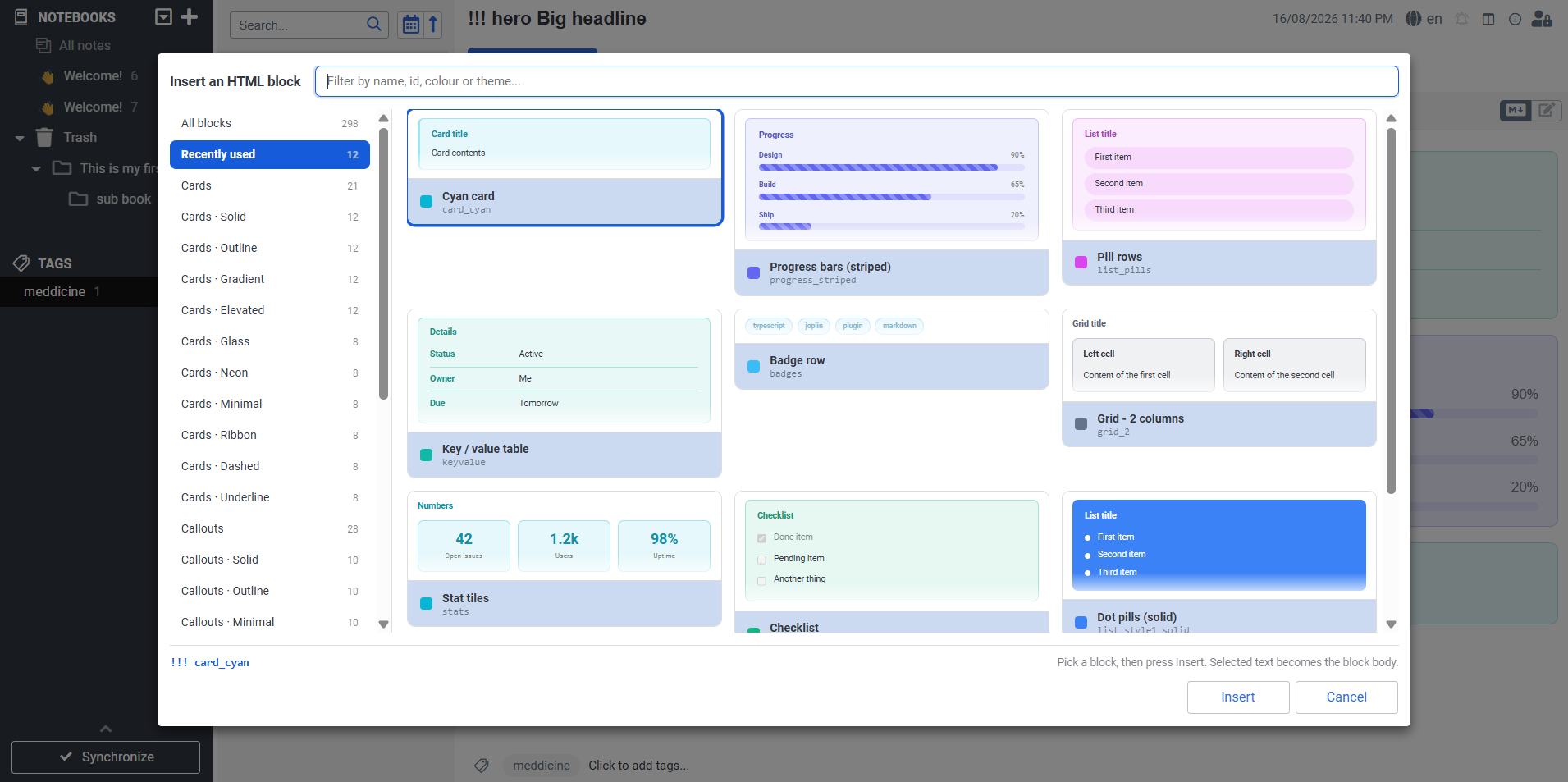This screenshot has width=1568, height=782.
Task: Open the notebooks dropdown checkbox icon
Action: pos(164,17)
